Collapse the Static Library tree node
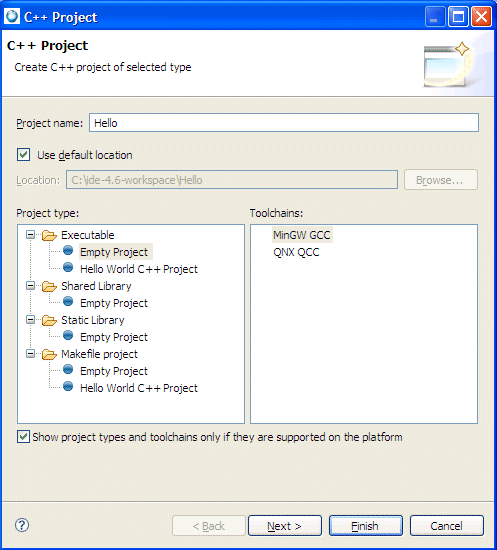The width and height of the screenshot is (497, 550). [x=31, y=320]
